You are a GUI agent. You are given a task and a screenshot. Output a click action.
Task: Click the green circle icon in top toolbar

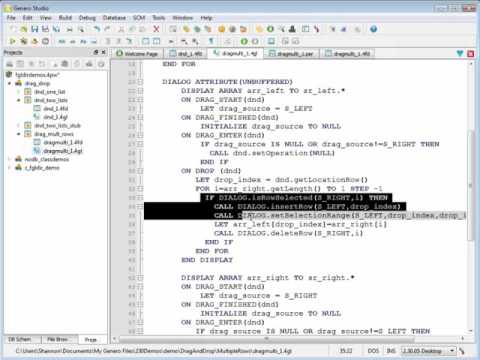(270, 29)
